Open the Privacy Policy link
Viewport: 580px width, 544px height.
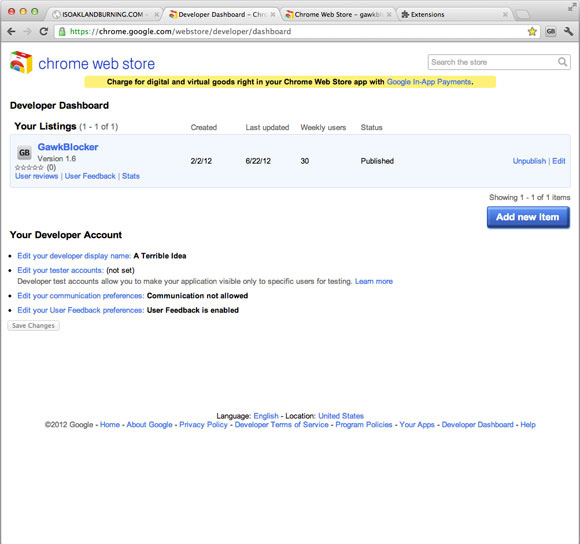click(x=203, y=425)
